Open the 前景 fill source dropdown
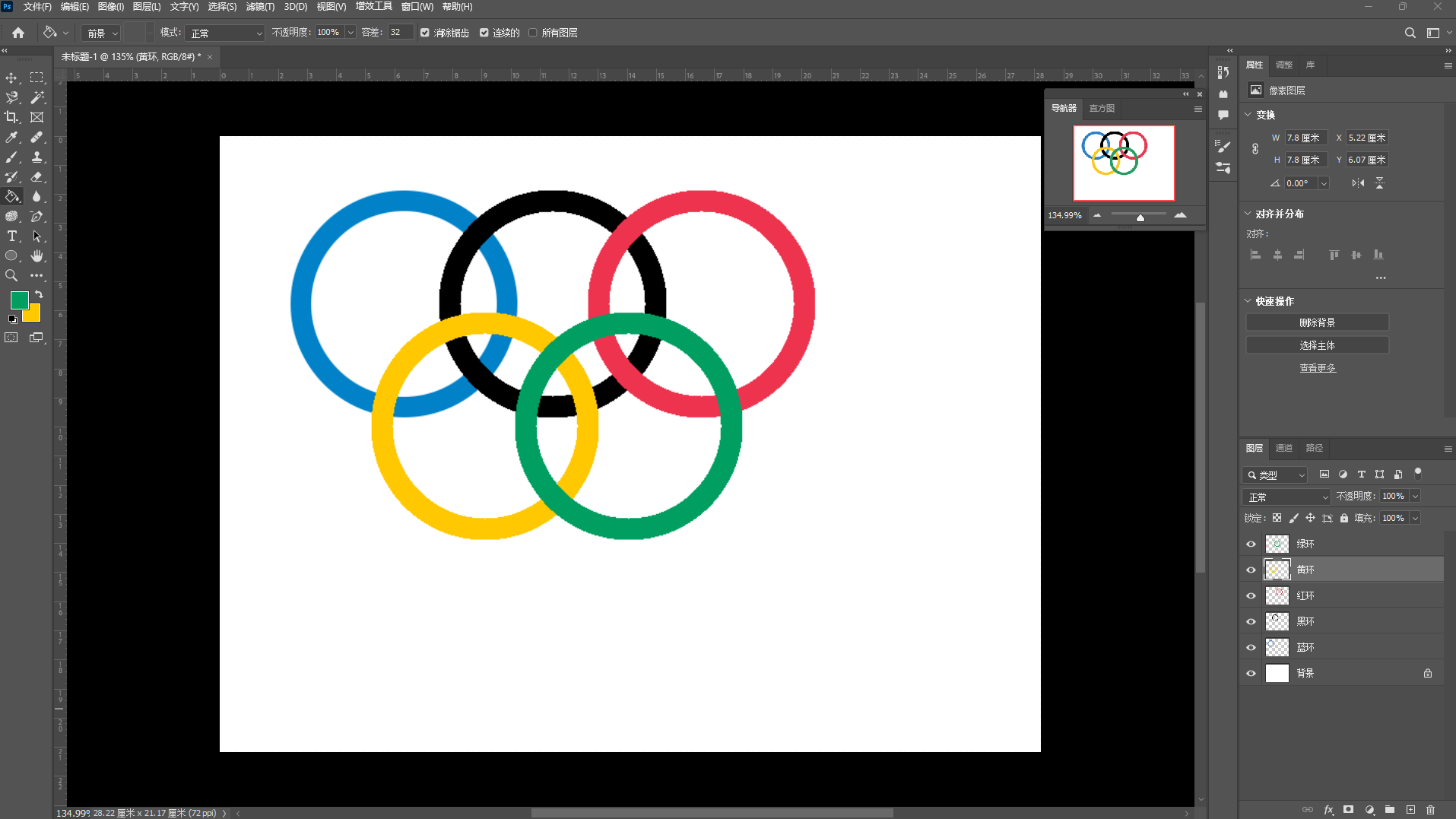The image size is (1456, 819). 101,33
